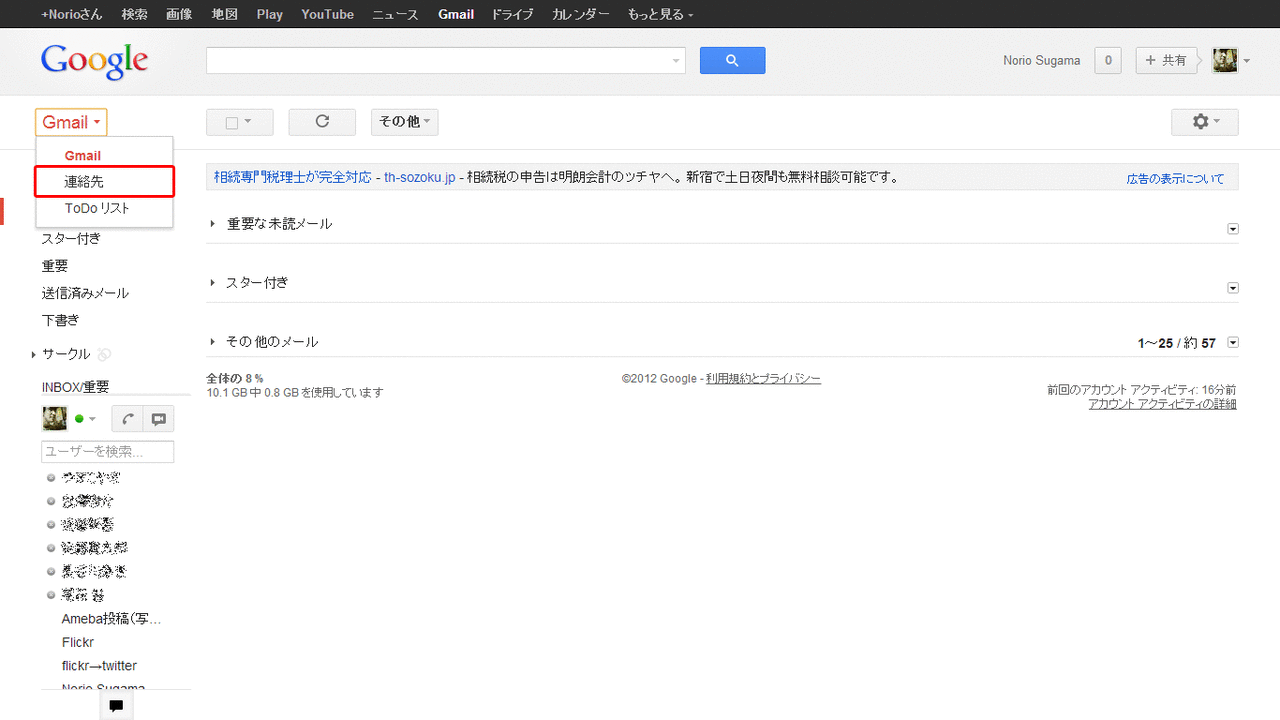Click the ユーザーを検索 chat search box
The width and height of the screenshot is (1280, 720).
(108, 452)
